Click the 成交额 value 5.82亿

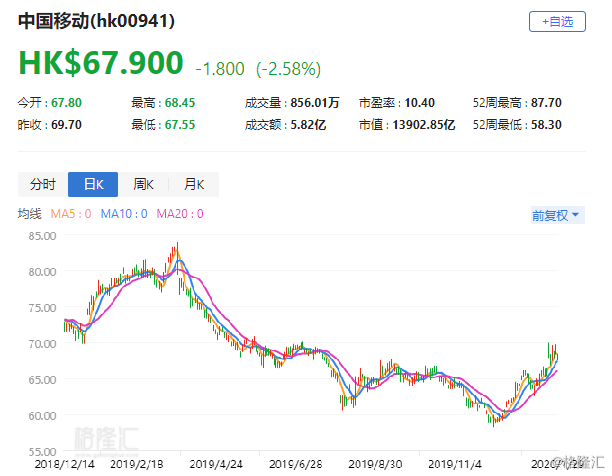pyautogui.click(x=308, y=125)
